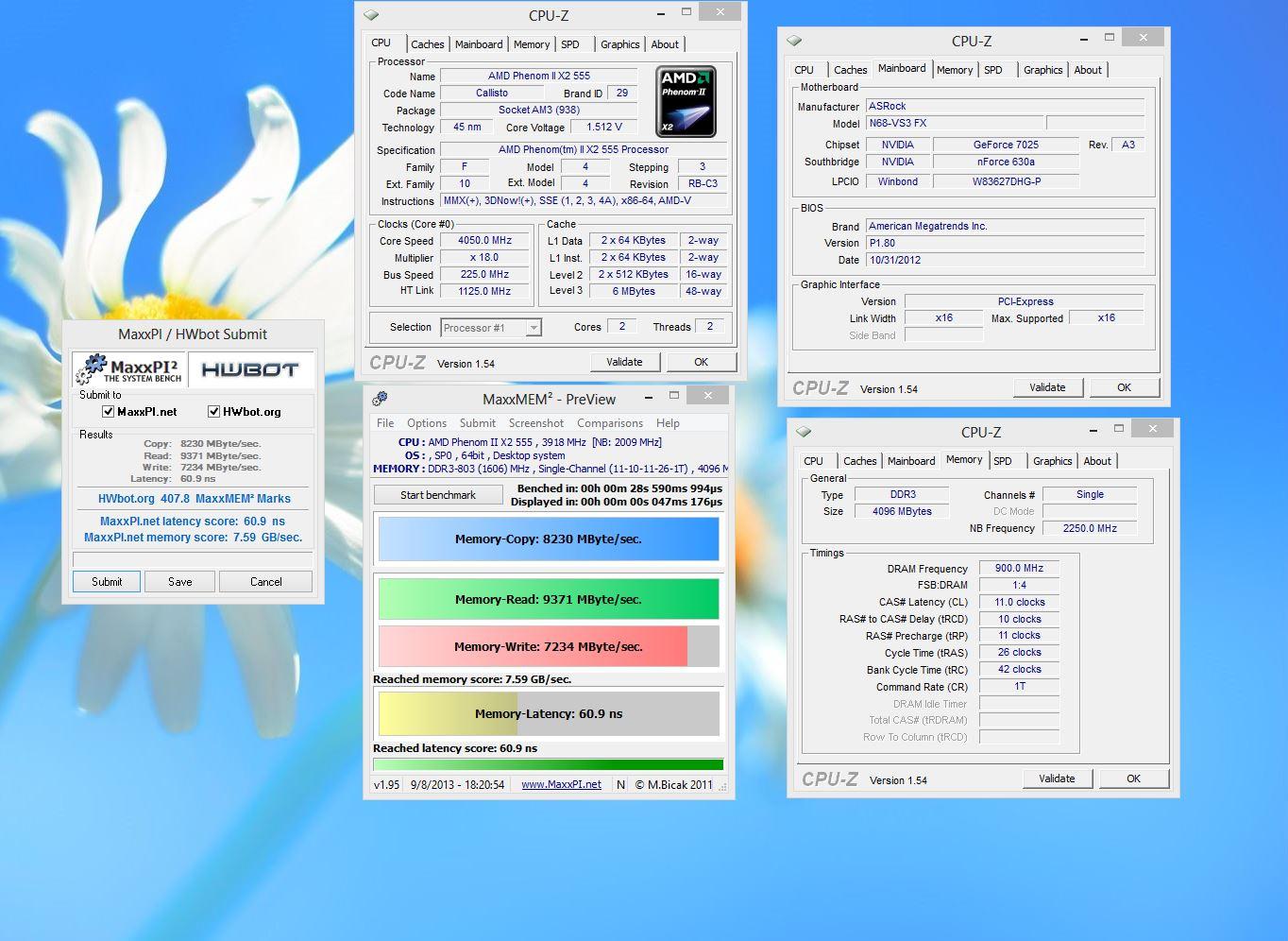
Task: Click the DRAM Frequency 900.0 MHz value
Action: pyautogui.click(x=1020, y=568)
